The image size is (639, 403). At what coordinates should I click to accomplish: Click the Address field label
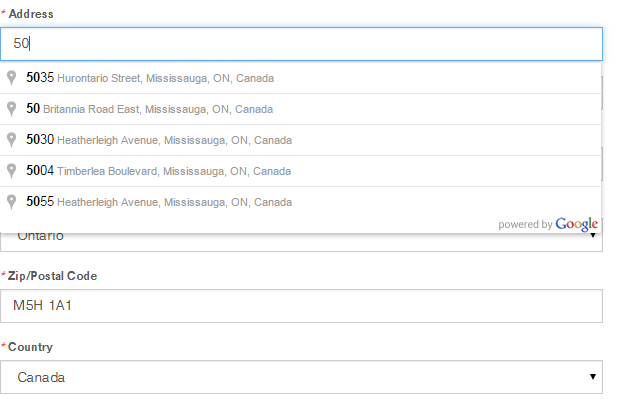tap(31, 14)
